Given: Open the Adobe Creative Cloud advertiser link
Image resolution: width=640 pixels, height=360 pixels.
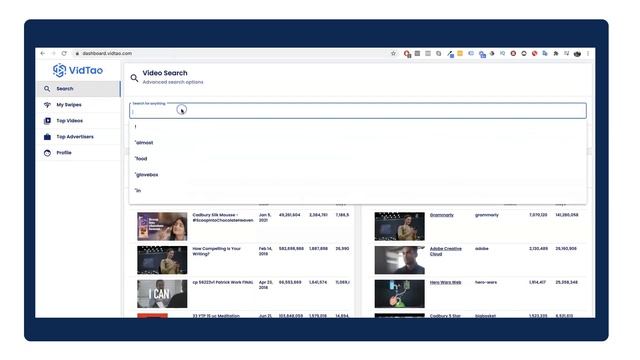Looking at the screenshot, I should pyautogui.click(x=446, y=251).
